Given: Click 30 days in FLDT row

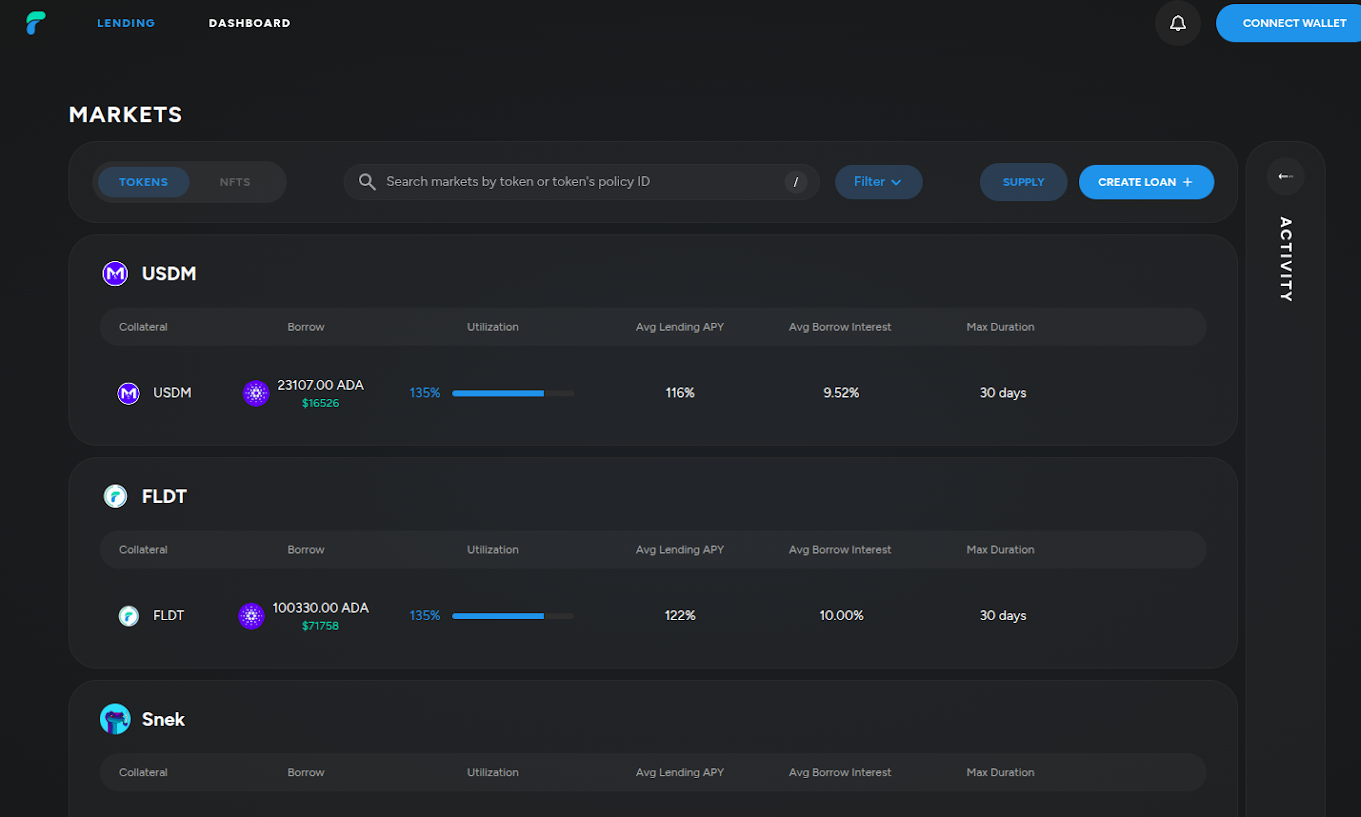Looking at the screenshot, I should pyautogui.click(x=1003, y=616).
